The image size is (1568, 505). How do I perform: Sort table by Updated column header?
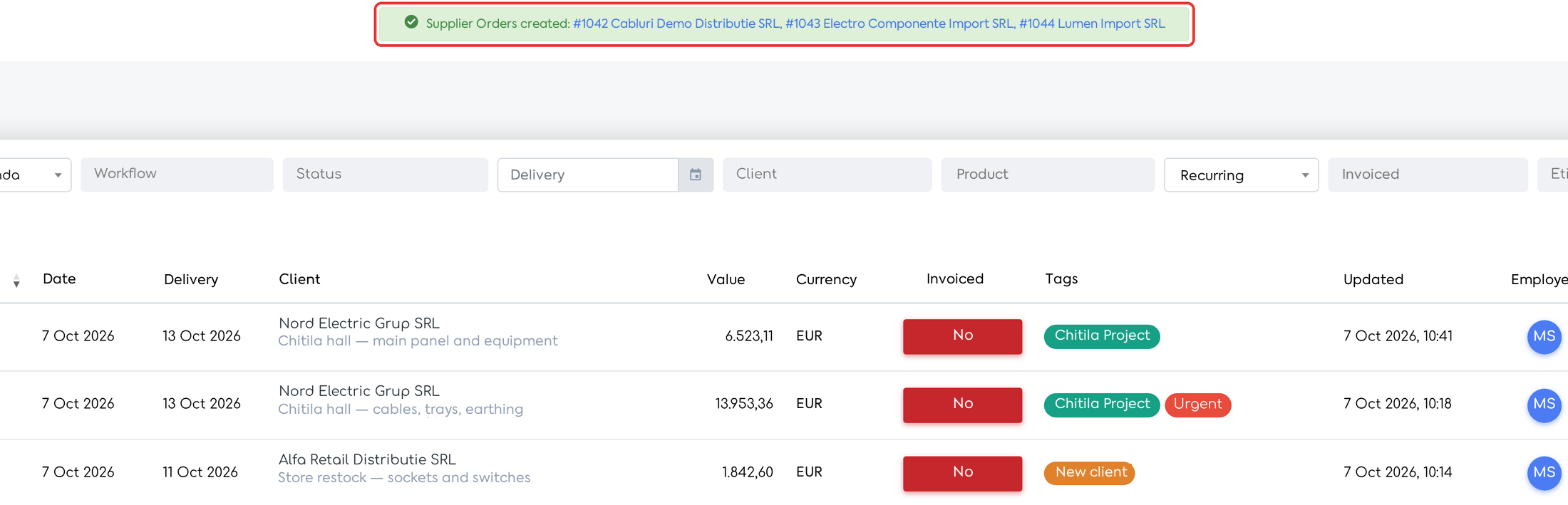1373,279
